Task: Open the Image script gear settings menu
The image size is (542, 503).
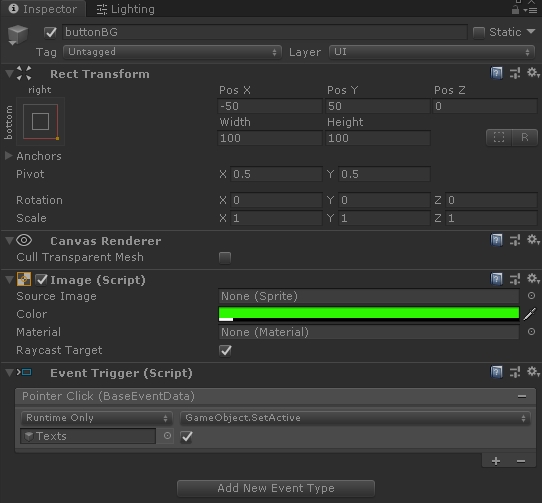Action: point(533,279)
